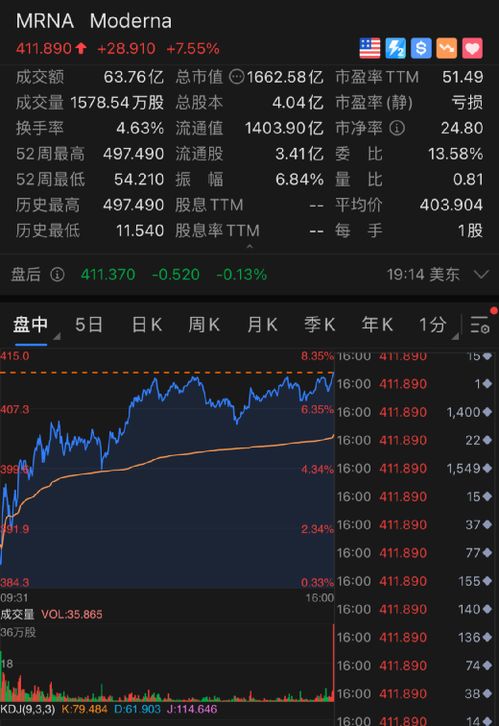Open the 1分 interval dropdown triangle

(x=455, y=336)
